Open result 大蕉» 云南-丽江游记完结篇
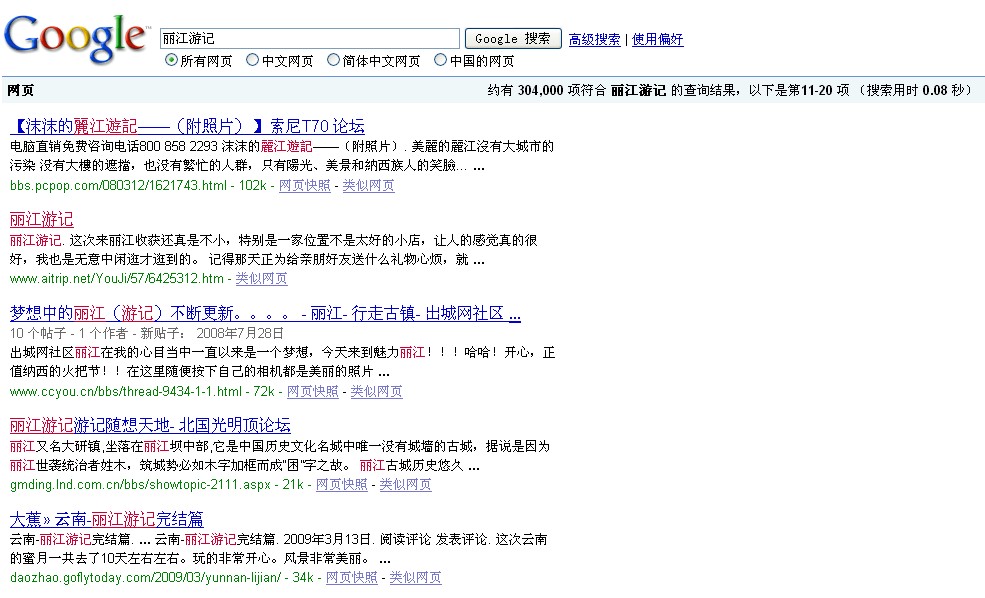 107,519
